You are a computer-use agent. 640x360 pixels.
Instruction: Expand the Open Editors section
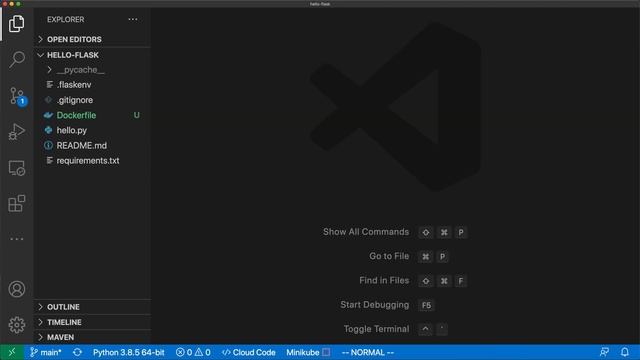click(x=92, y=39)
